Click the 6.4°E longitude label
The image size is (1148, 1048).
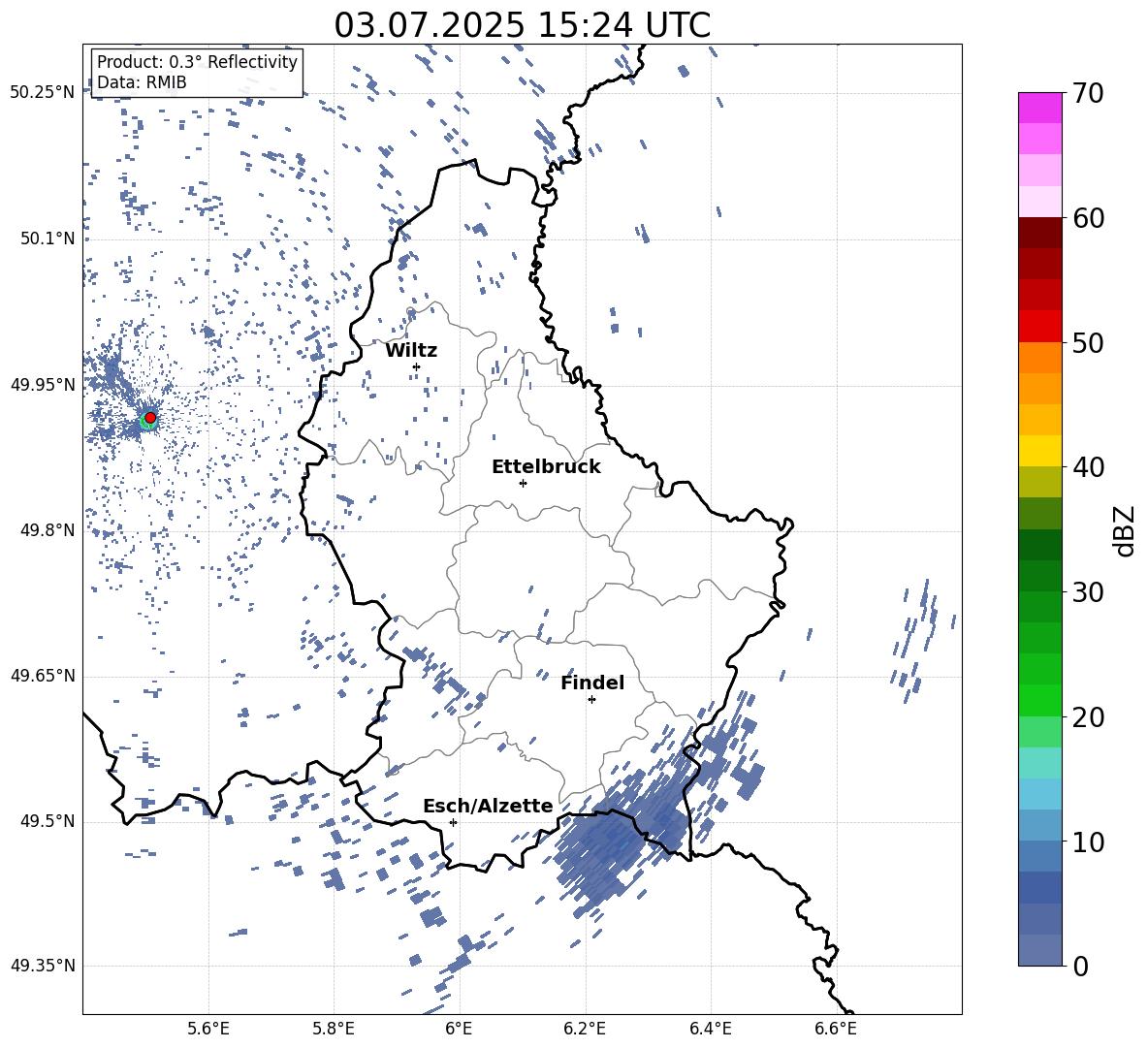710,1029
